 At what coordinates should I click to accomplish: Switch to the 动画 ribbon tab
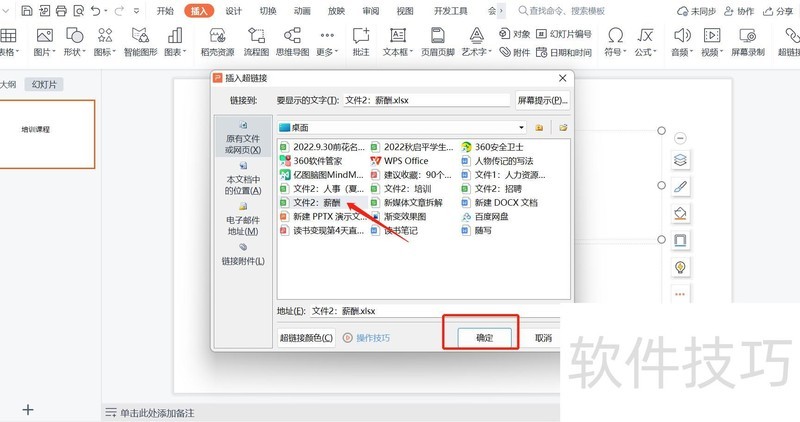(x=302, y=11)
